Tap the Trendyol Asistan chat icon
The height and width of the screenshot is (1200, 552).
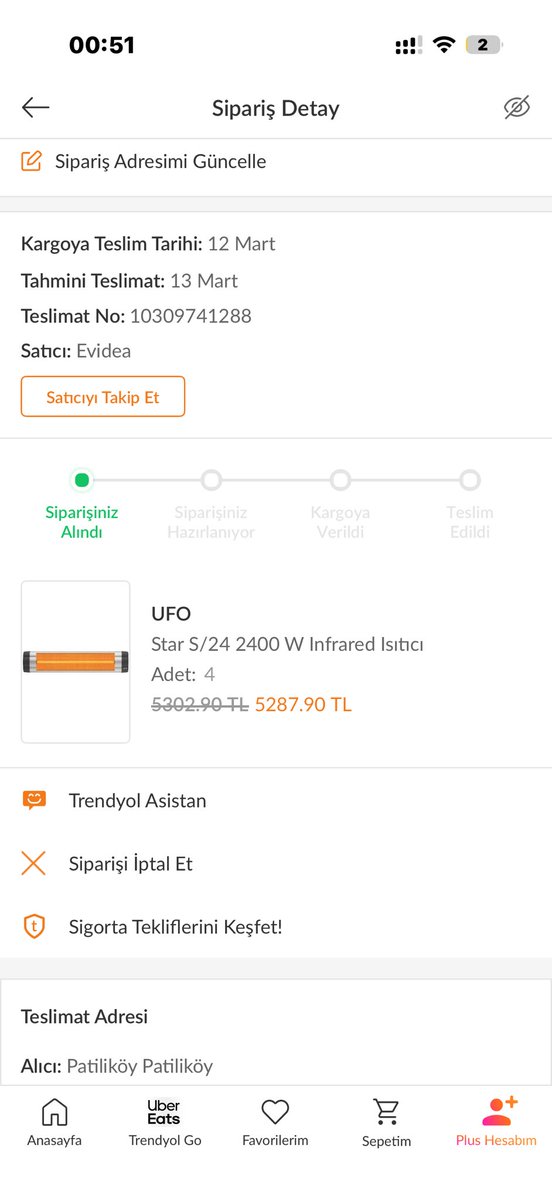(34, 800)
